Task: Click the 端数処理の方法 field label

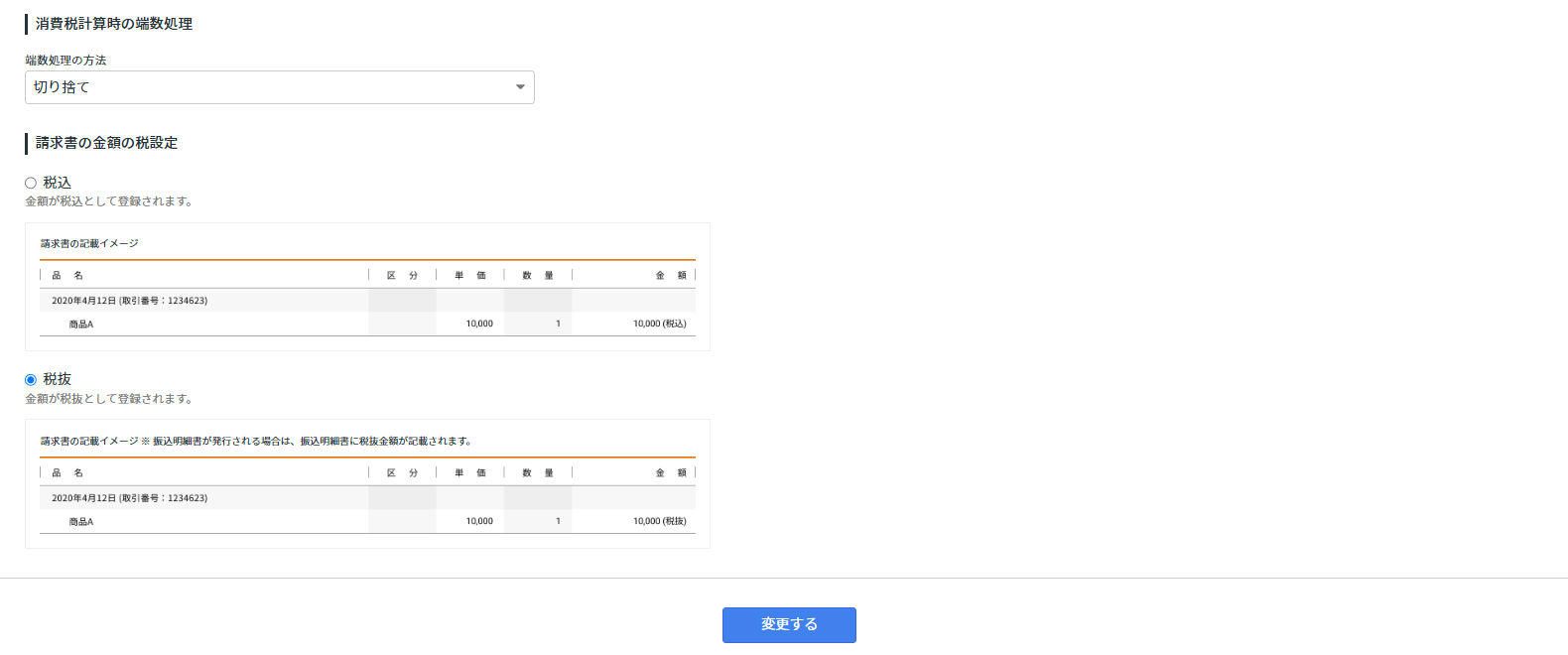Action: click(x=65, y=60)
